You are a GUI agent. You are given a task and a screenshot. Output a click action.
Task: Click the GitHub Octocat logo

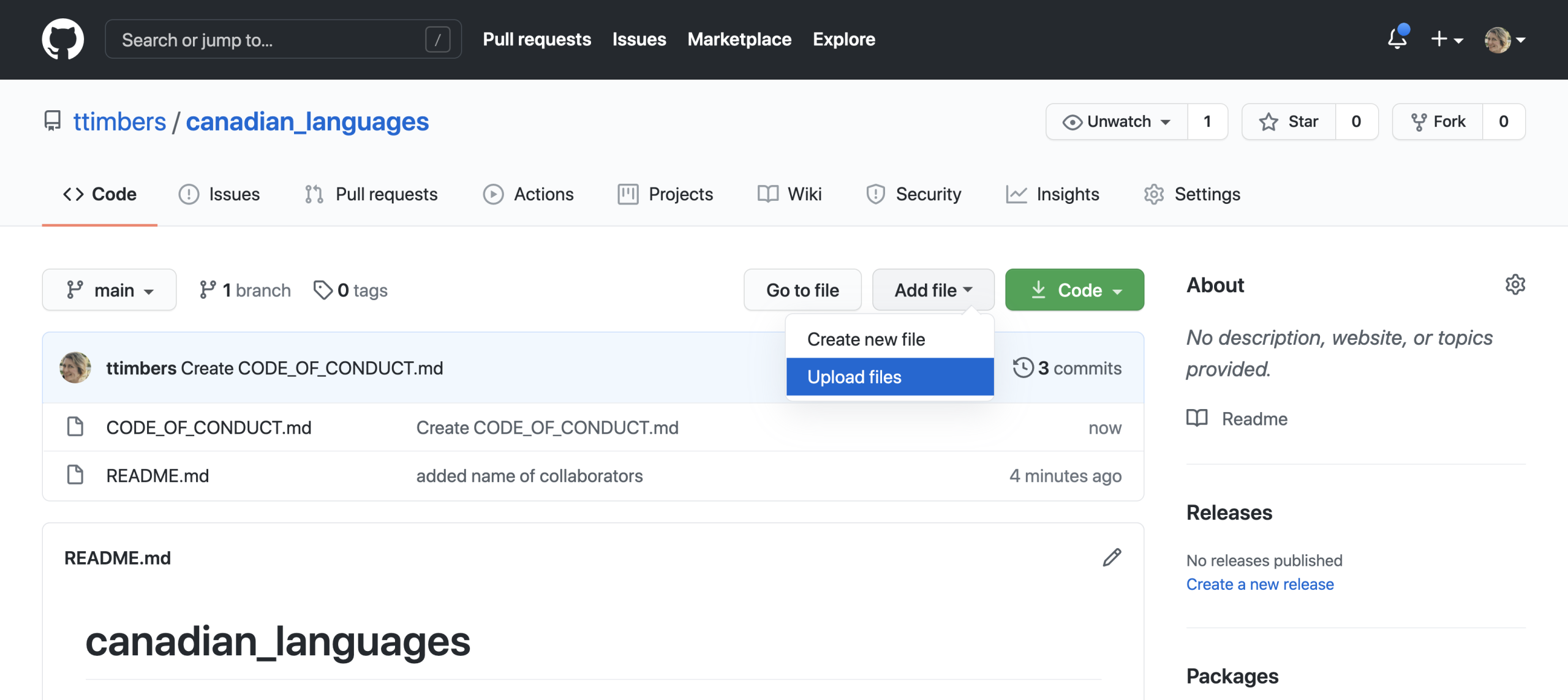62,39
